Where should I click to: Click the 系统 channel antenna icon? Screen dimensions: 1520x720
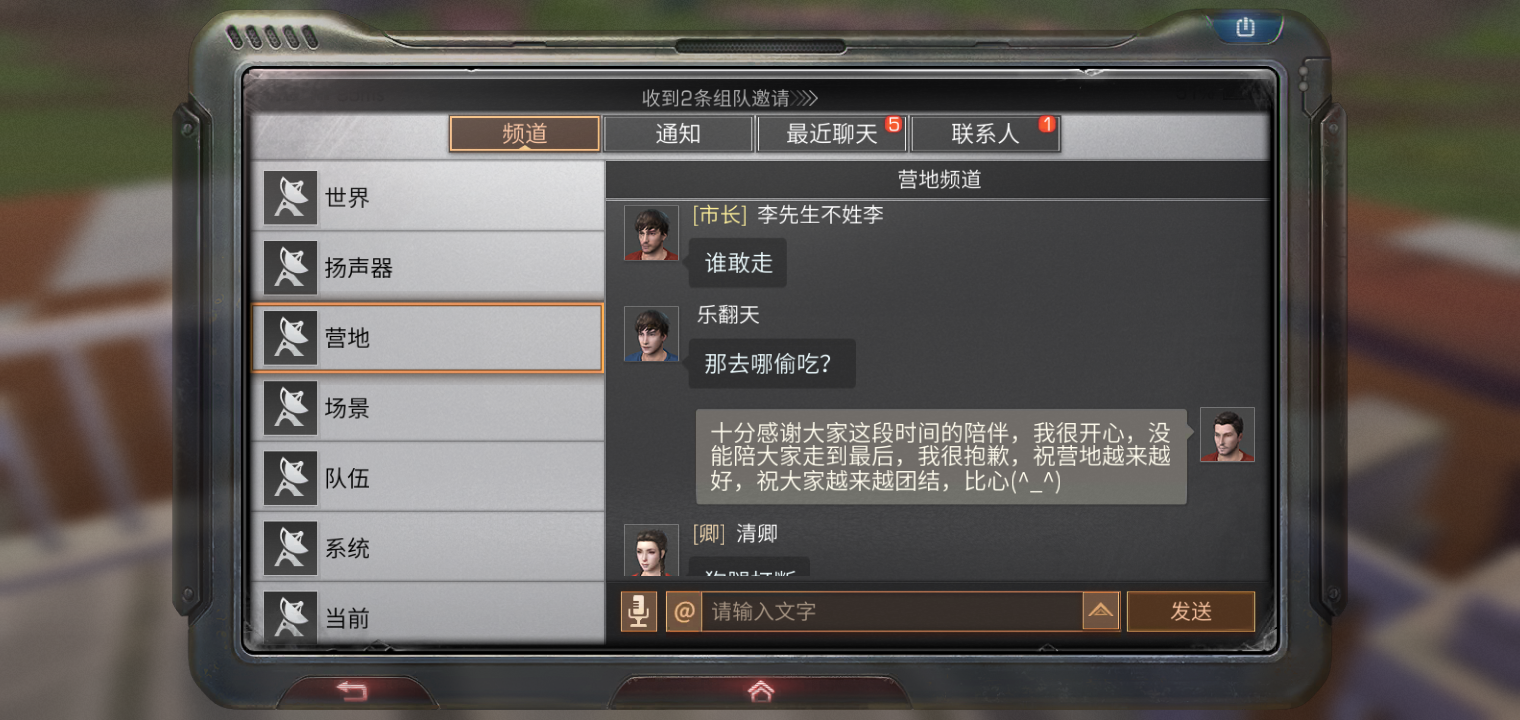(x=290, y=547)
